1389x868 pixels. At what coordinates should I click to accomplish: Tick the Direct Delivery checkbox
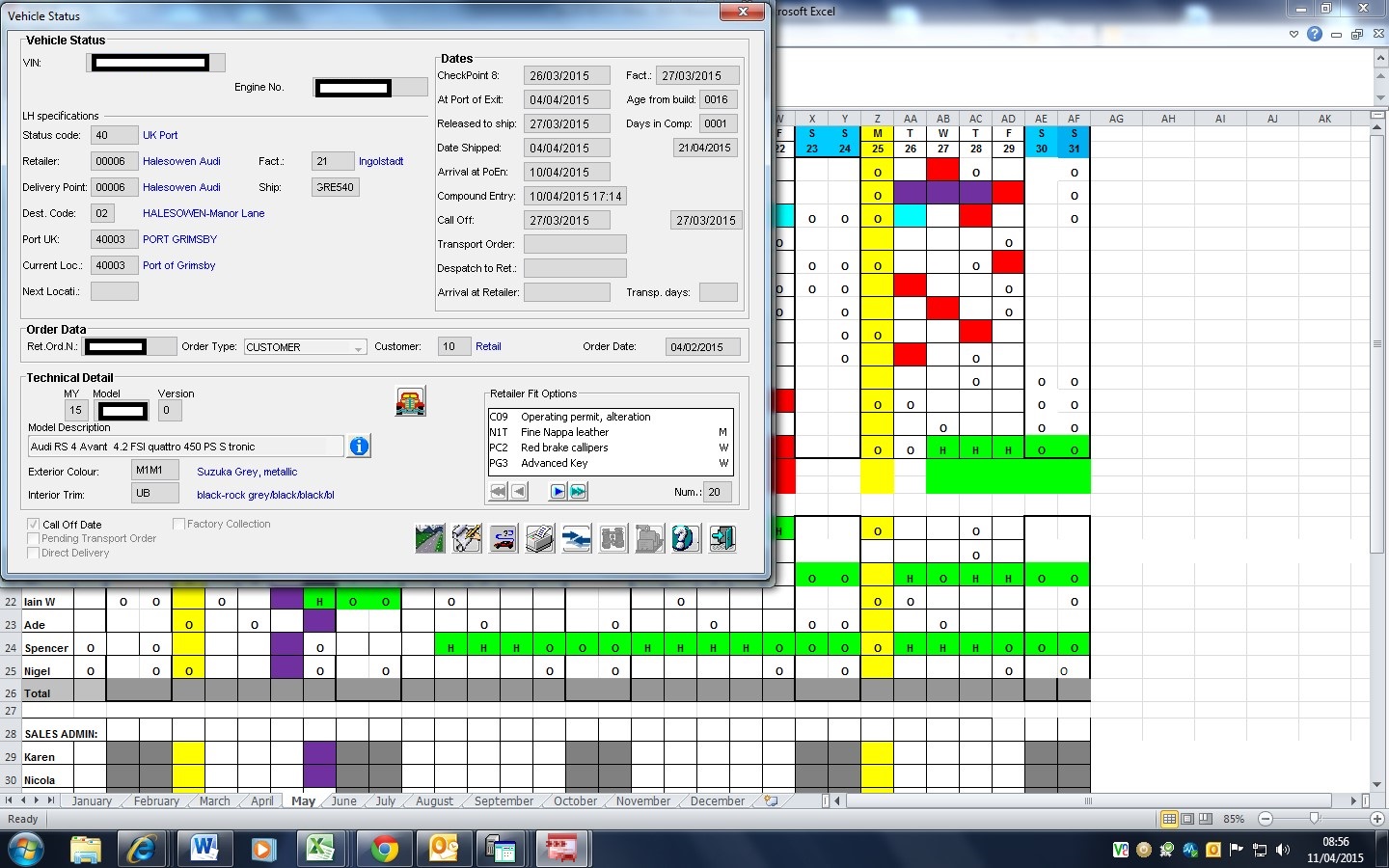[x=34, y=553]
